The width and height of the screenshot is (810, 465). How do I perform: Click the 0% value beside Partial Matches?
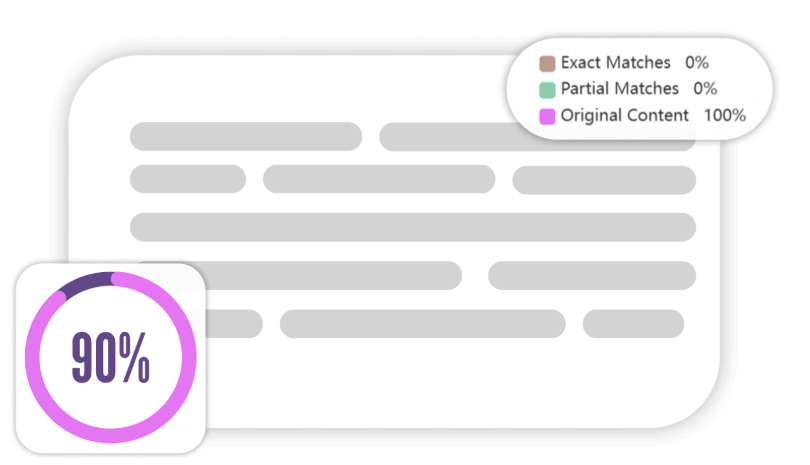pyautogui.click(x=705, y=89)
